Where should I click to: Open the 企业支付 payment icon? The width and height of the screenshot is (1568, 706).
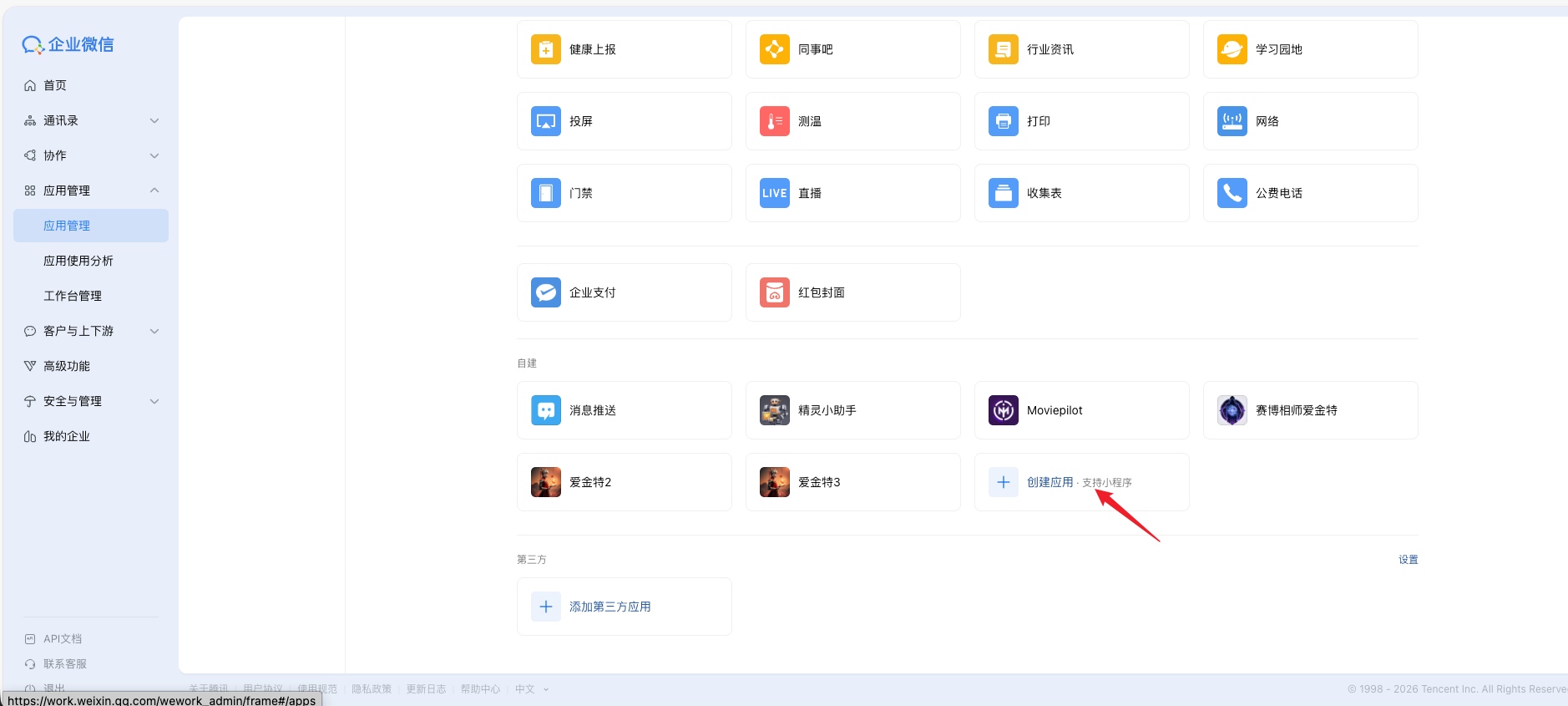click(x=546, y=293)
